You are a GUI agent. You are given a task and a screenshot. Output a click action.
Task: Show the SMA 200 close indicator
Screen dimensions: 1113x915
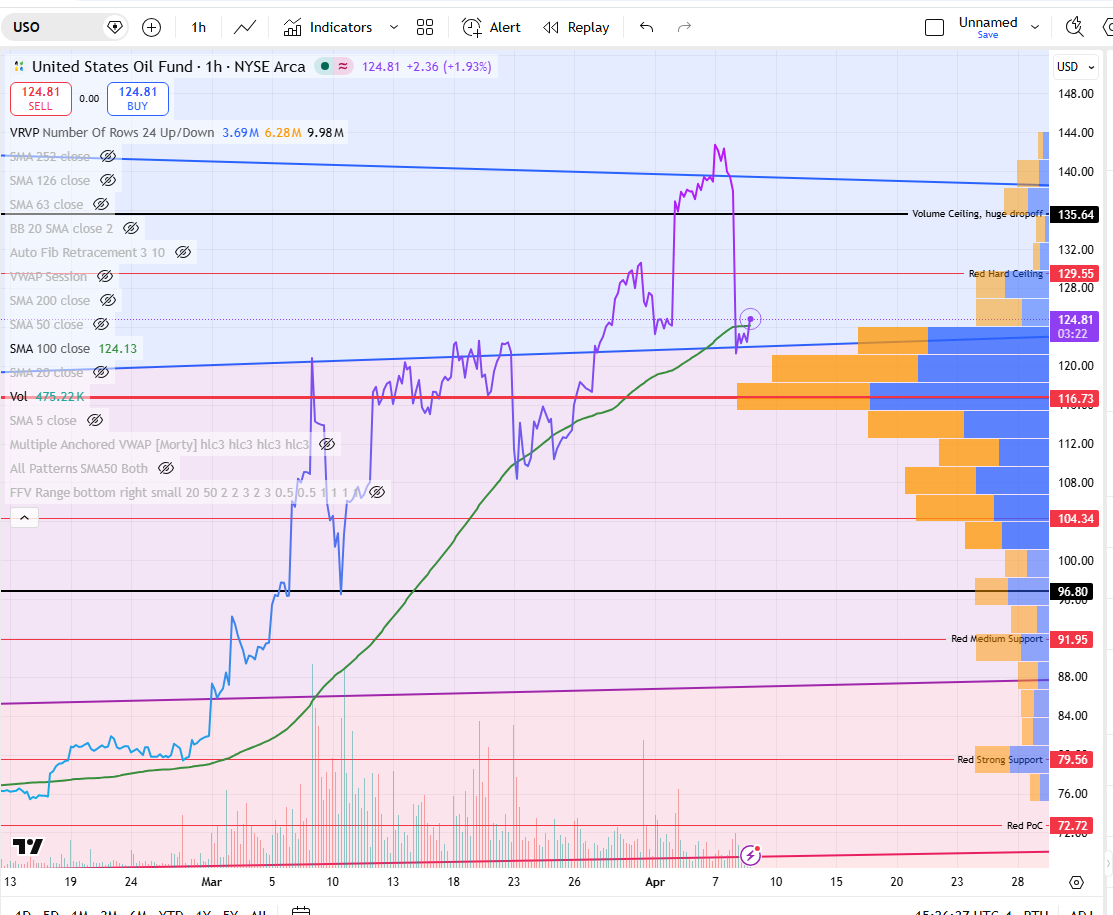(108, 300)
